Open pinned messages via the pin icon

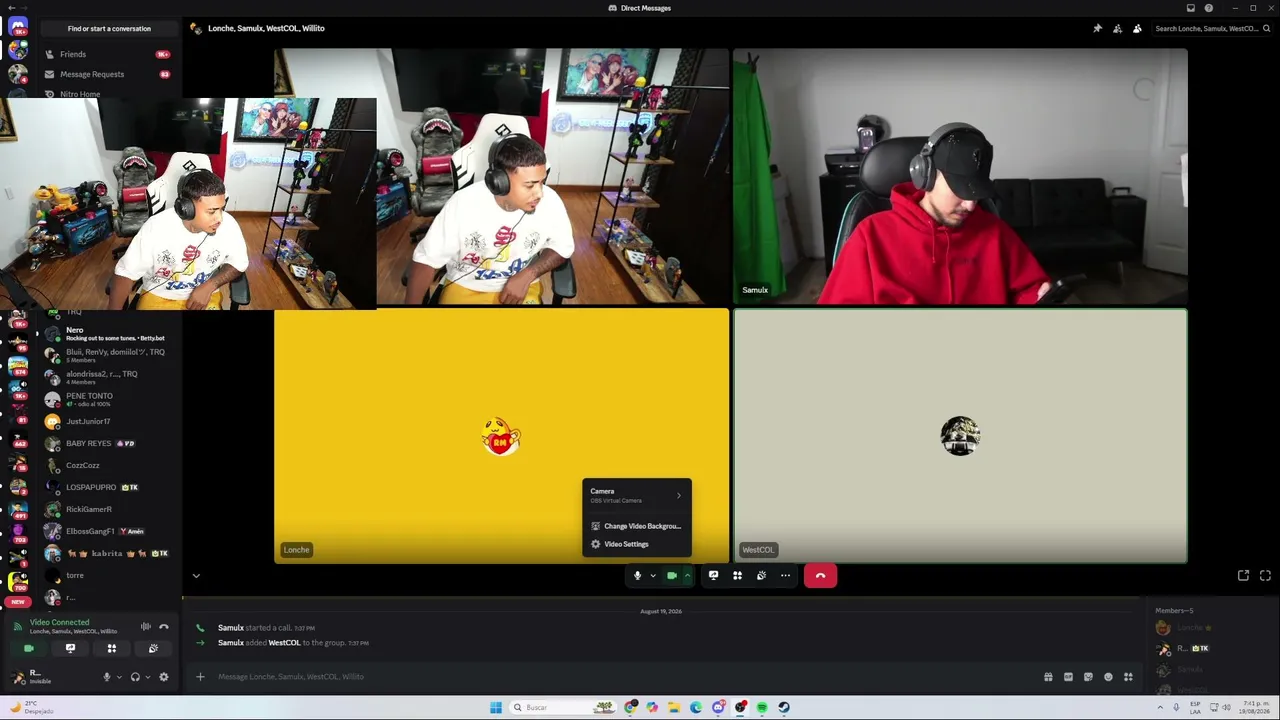(x=1097, y=28)
